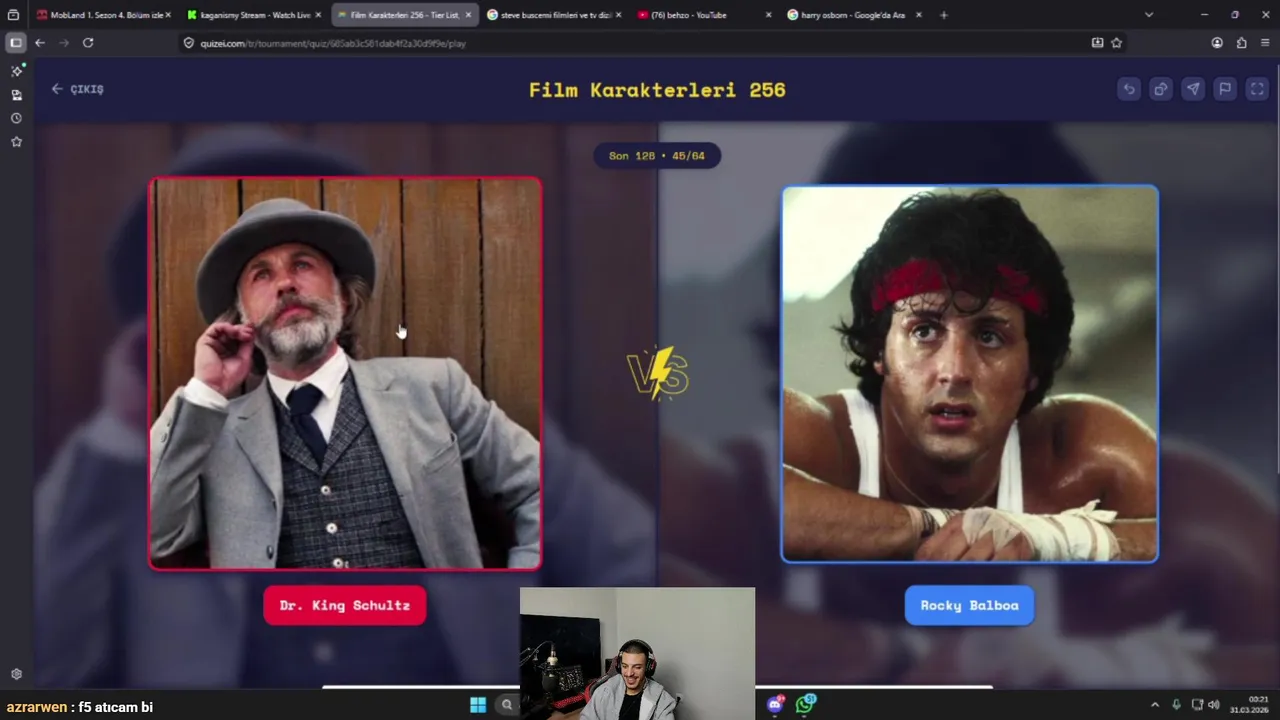Open the bookmarks star sidebar icon
The height and width of the screenshot is (720, 1280).
tap(16, 142)
